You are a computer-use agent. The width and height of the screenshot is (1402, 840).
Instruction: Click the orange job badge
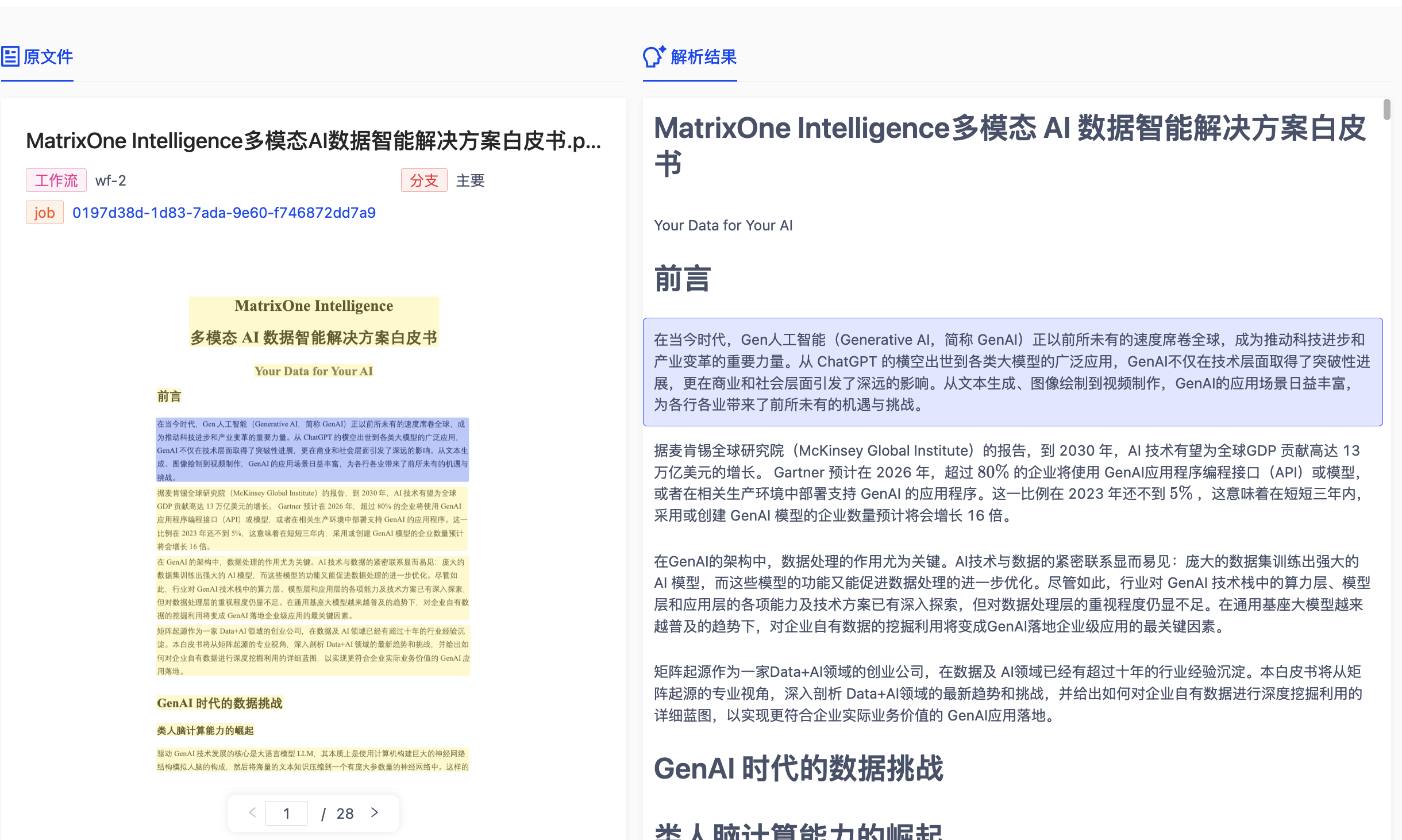[x=44, y=212]
